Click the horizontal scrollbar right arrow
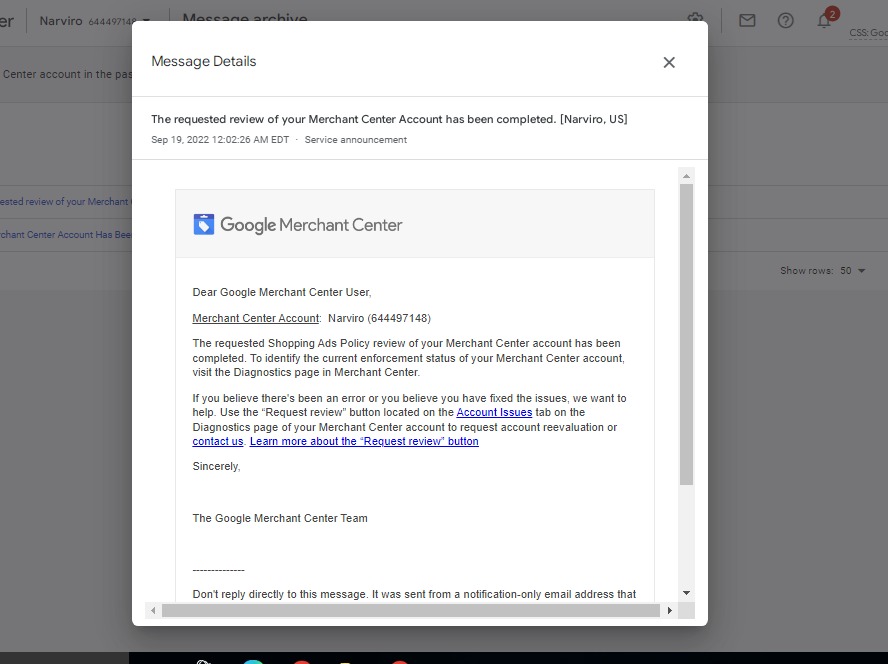The height and width of the screenshot is (664, 888). (x=670, y=610)
